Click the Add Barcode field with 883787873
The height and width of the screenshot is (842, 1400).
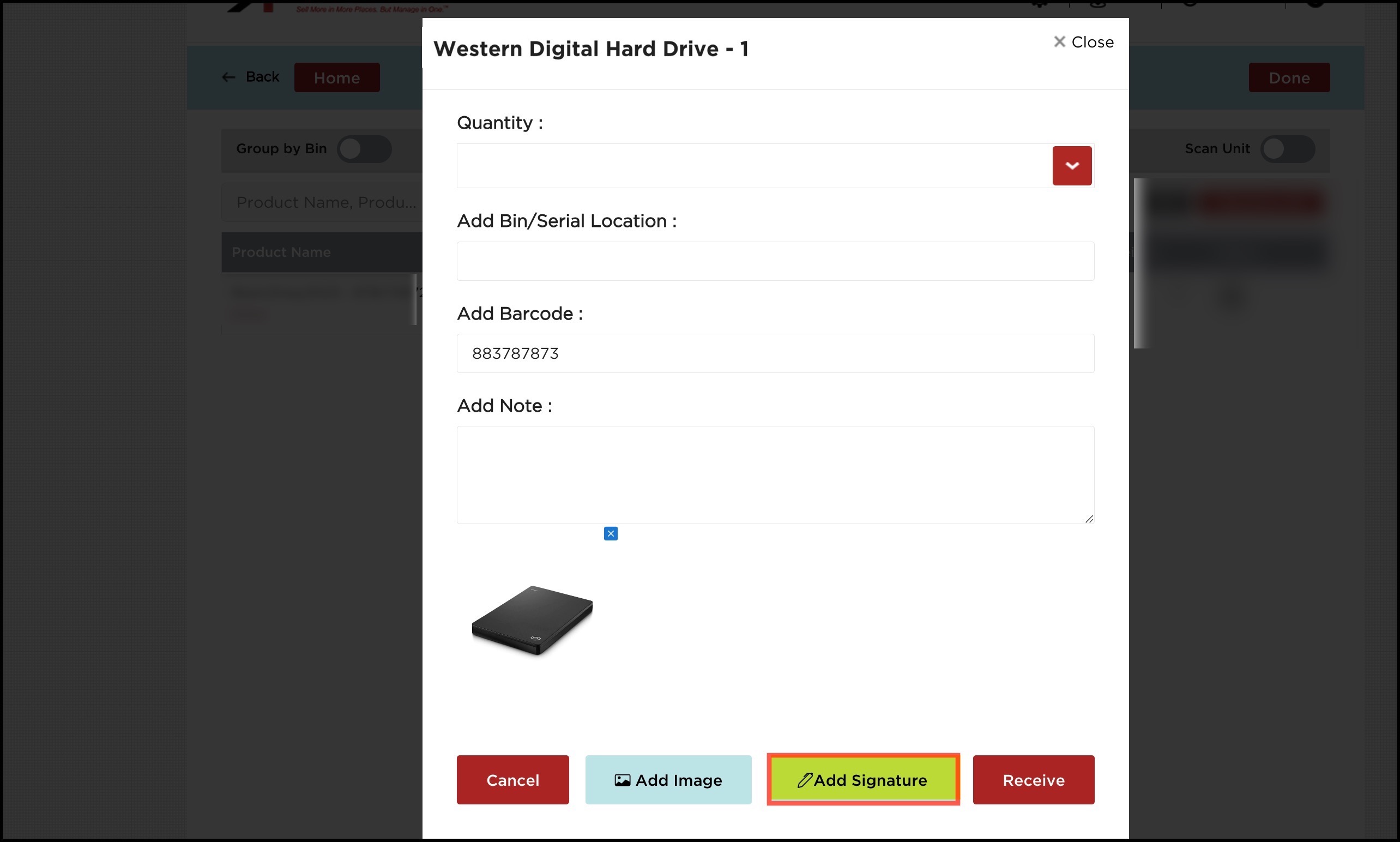775,353
